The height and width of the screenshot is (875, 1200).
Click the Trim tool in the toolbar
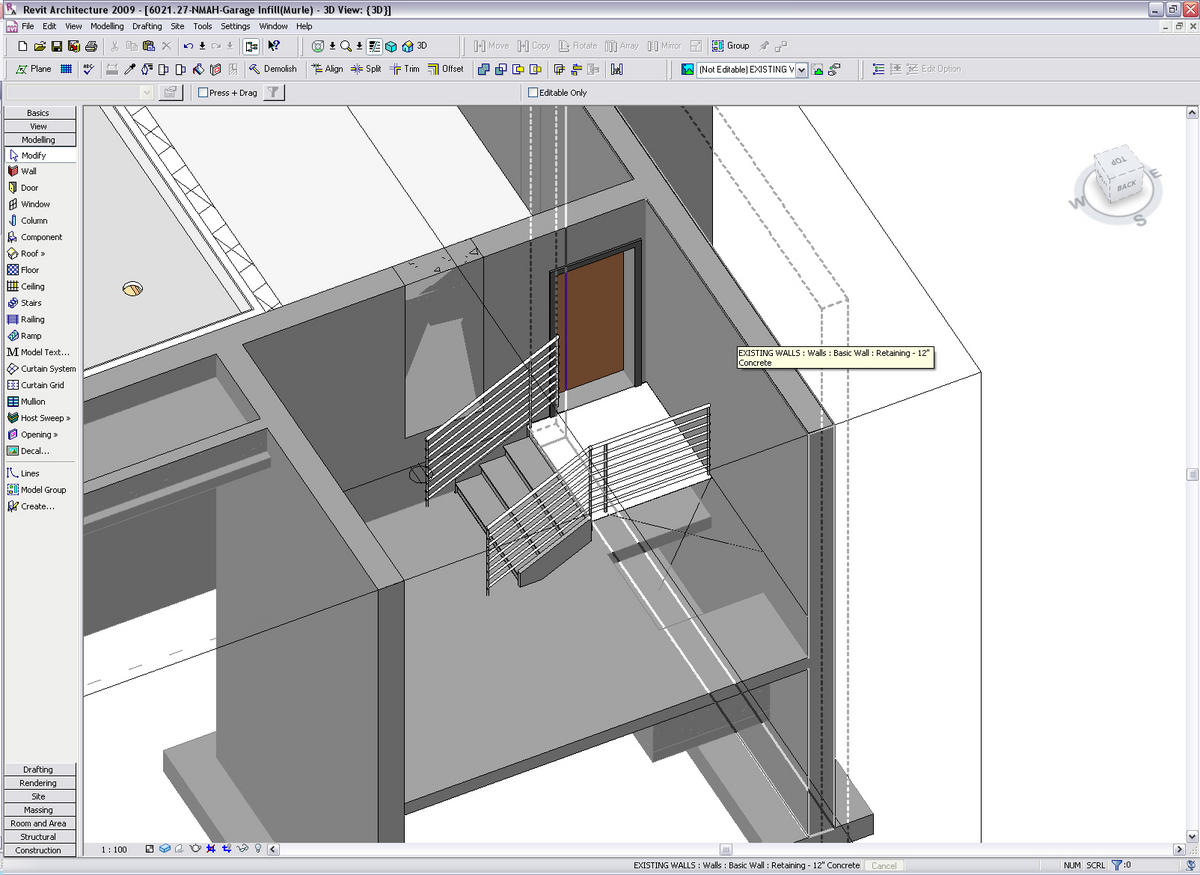point(404,69)
